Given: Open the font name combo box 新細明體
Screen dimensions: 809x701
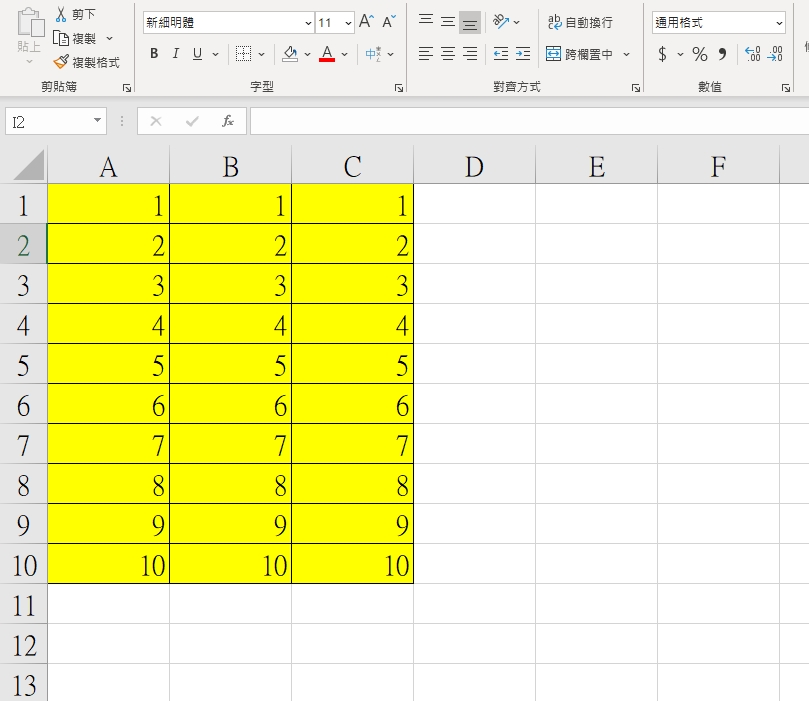Looking at the screenshot, I should (229, 23).
